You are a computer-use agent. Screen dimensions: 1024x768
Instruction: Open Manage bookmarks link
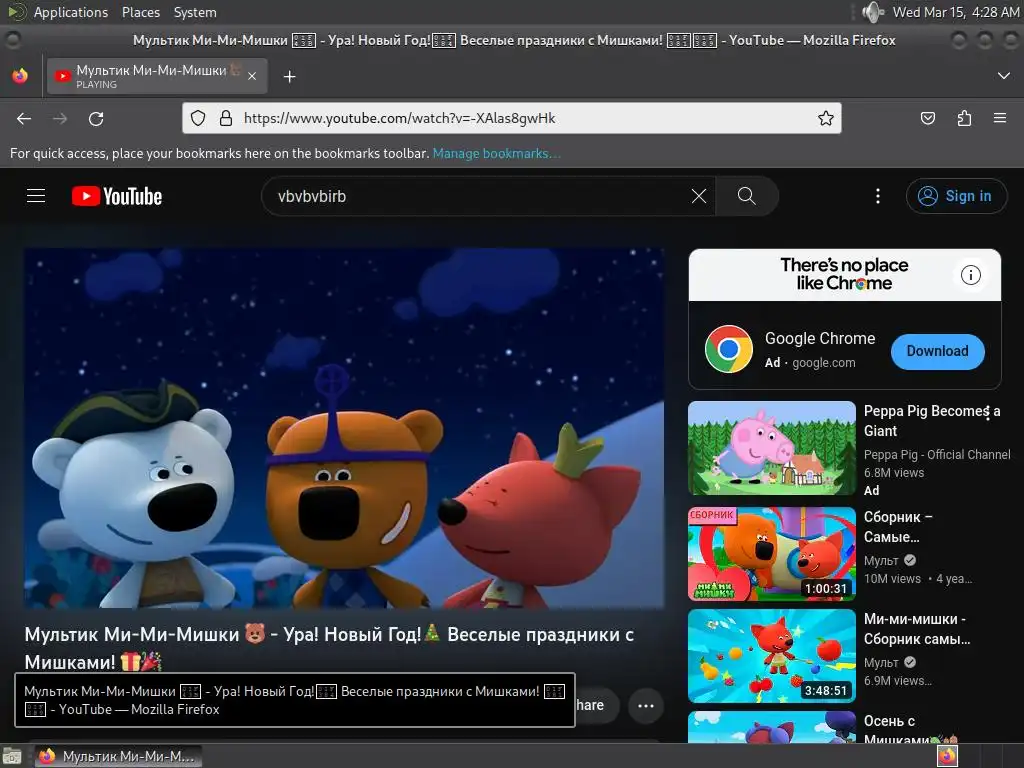[x=496, y=153]
